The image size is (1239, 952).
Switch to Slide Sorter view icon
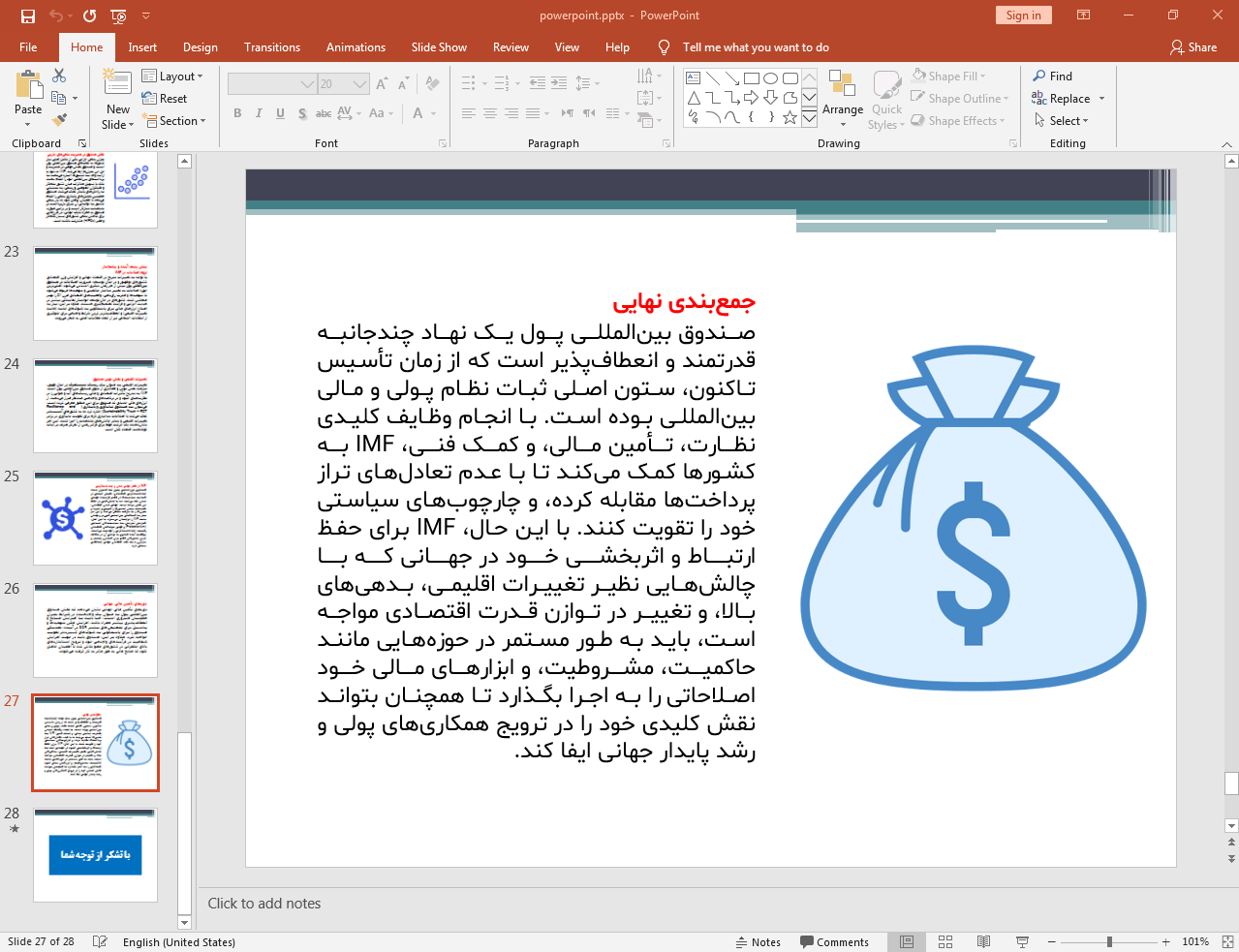tap(945, 941)
